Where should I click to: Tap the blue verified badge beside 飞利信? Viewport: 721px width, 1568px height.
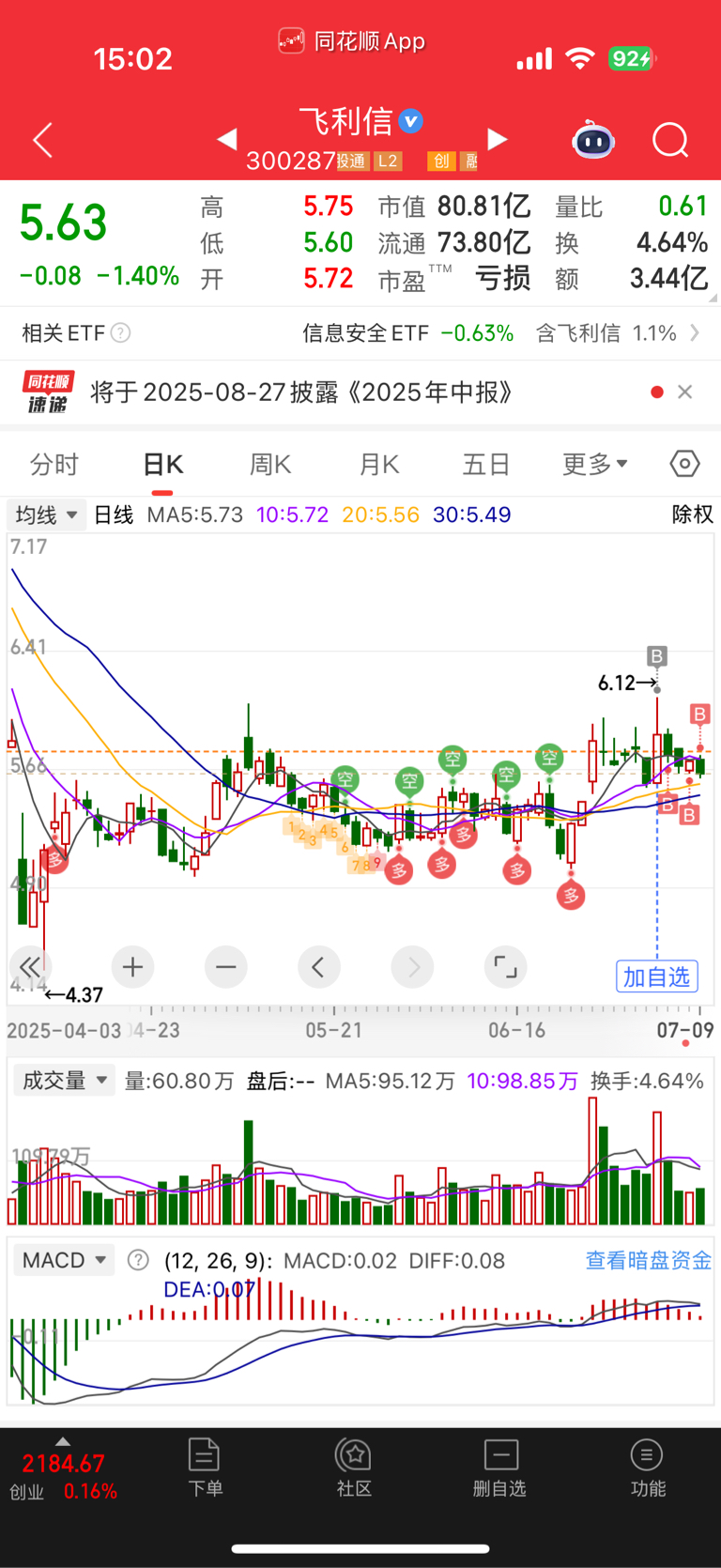click(411, 121)
